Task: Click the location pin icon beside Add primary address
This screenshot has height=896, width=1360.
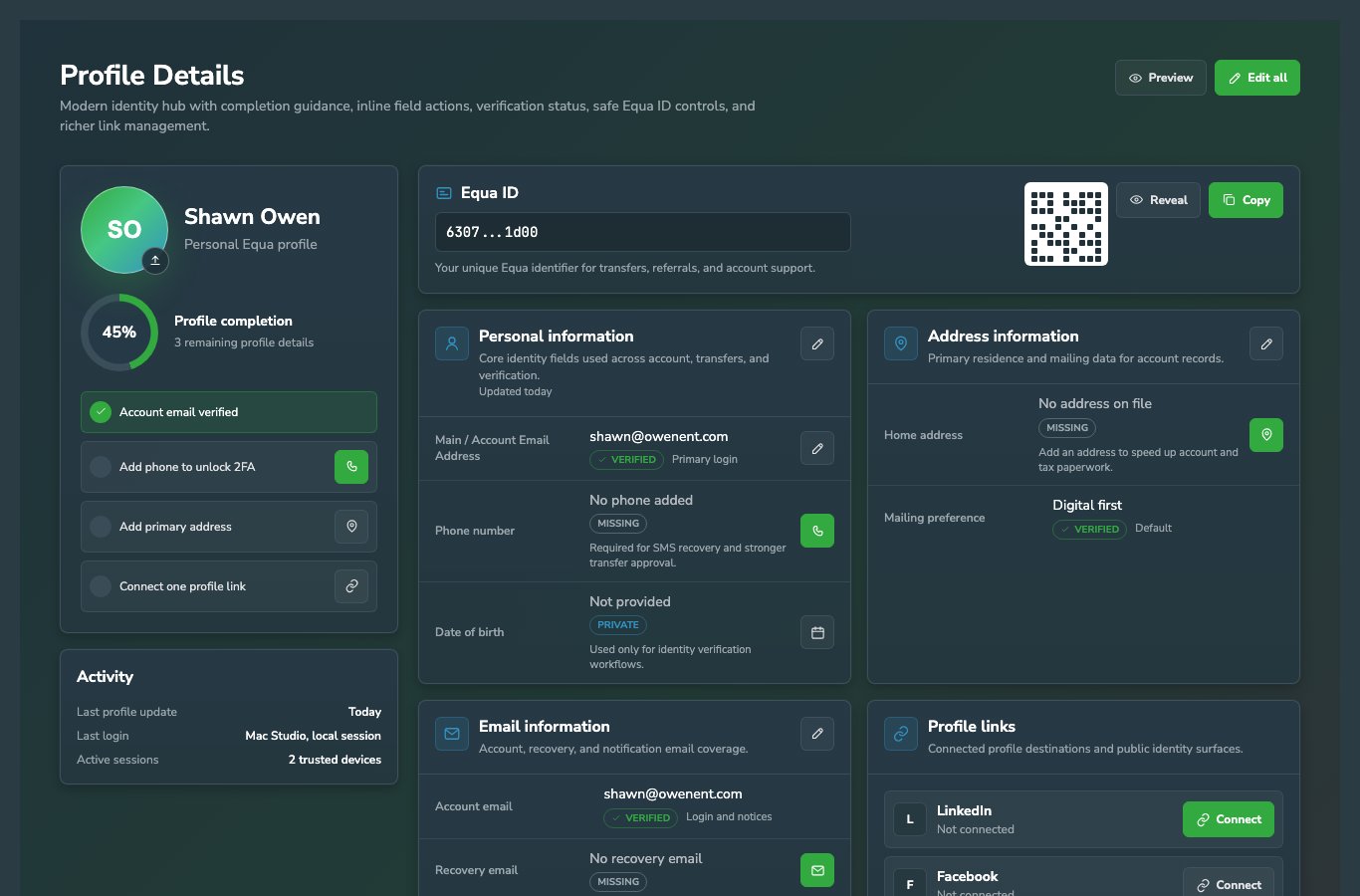Action: [x=351, y=527]
